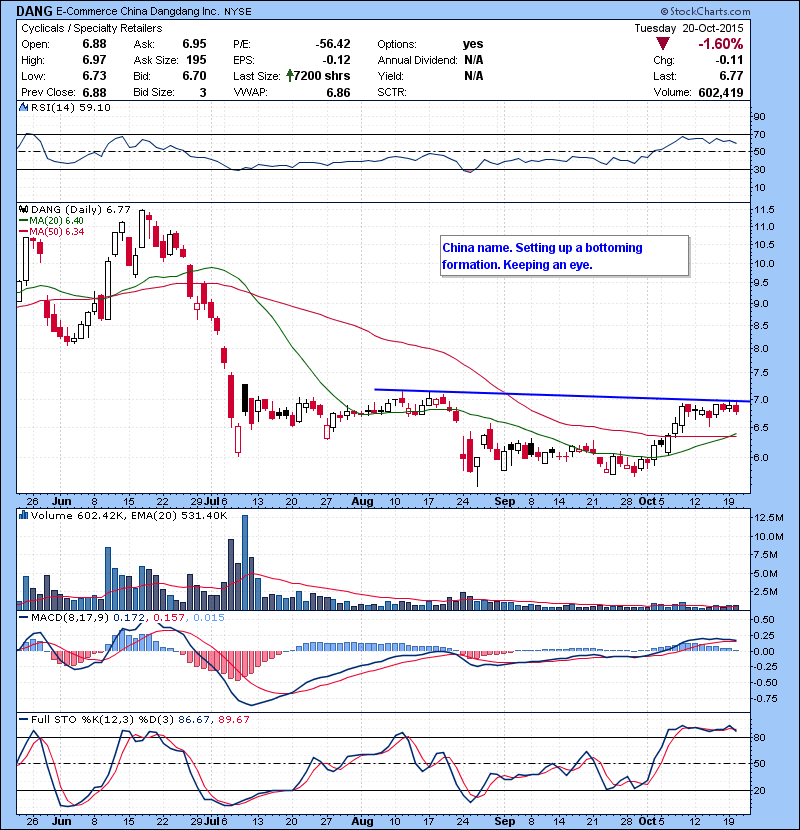Click the date Tuesday 20-Oct-2015
The width and height of the screenshot is (800, 830).
[689, 28]
